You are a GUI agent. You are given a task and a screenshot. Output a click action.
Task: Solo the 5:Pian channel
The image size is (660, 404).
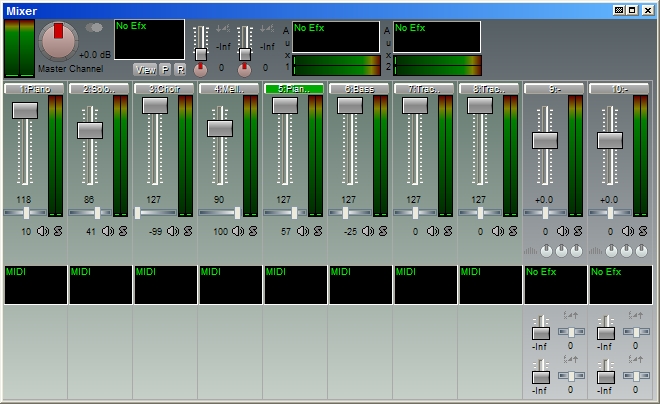pyautogui.click(x=317, y=231)
